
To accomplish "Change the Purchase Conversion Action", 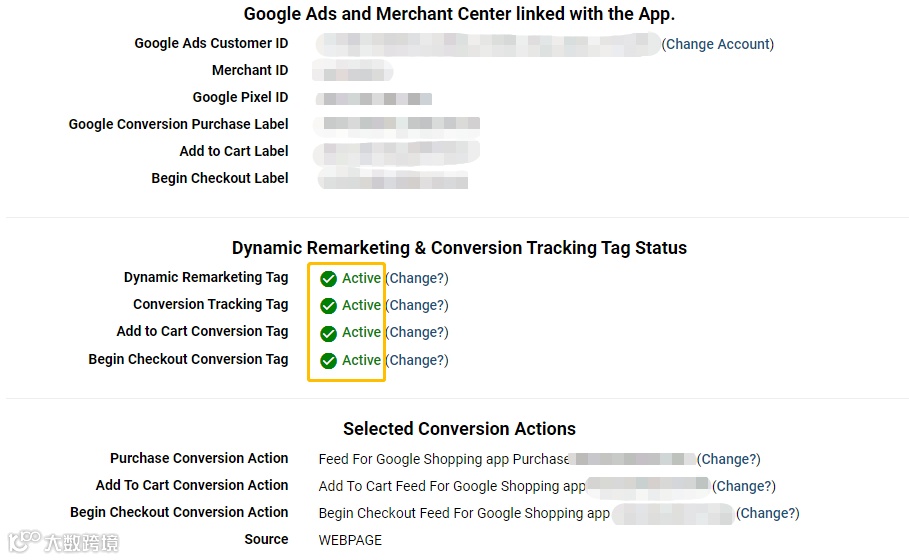I will point(729,459).
